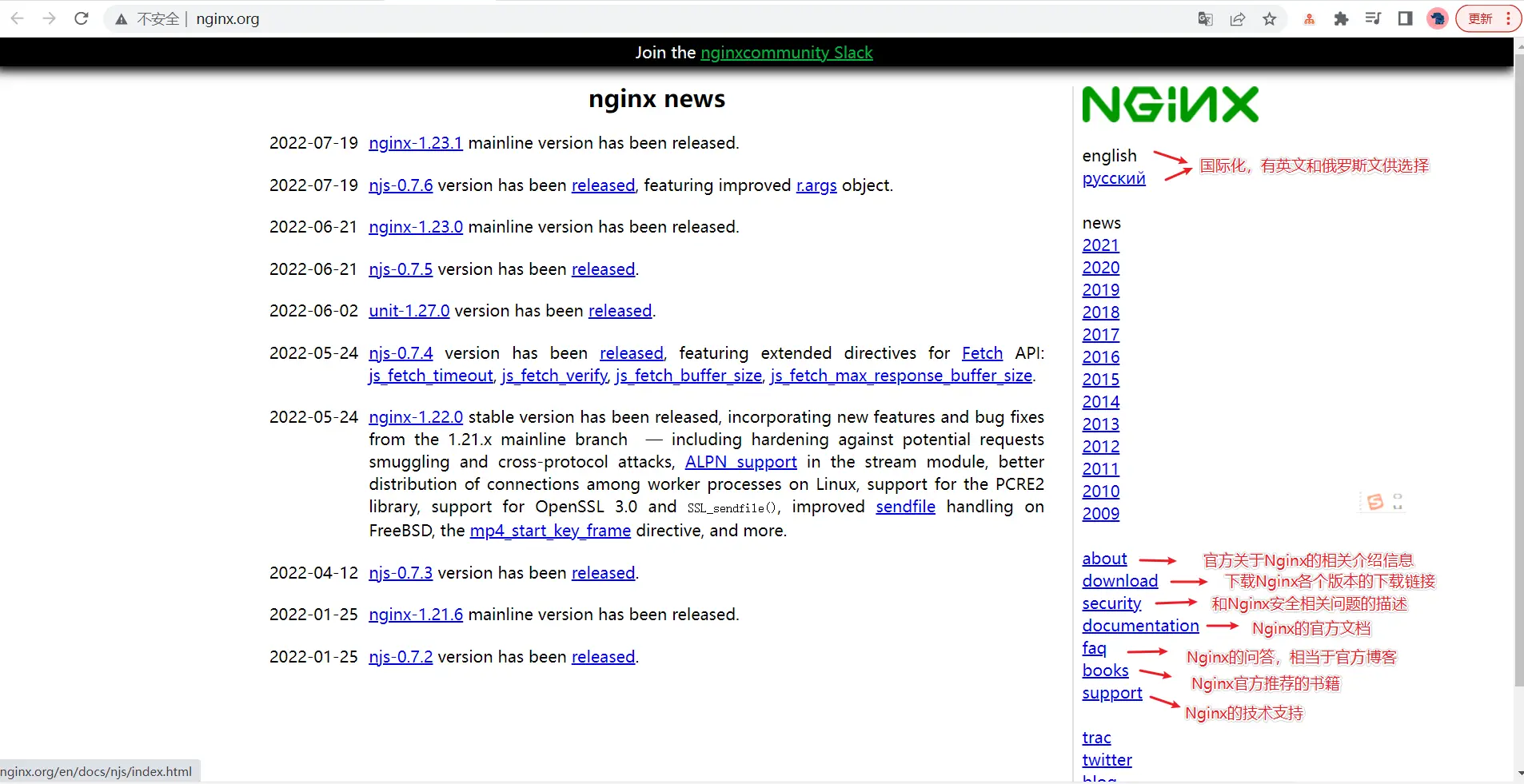Click the not-secure warning triangle icon
This screenshot has height=784, width=1524.
coord(122,19)
